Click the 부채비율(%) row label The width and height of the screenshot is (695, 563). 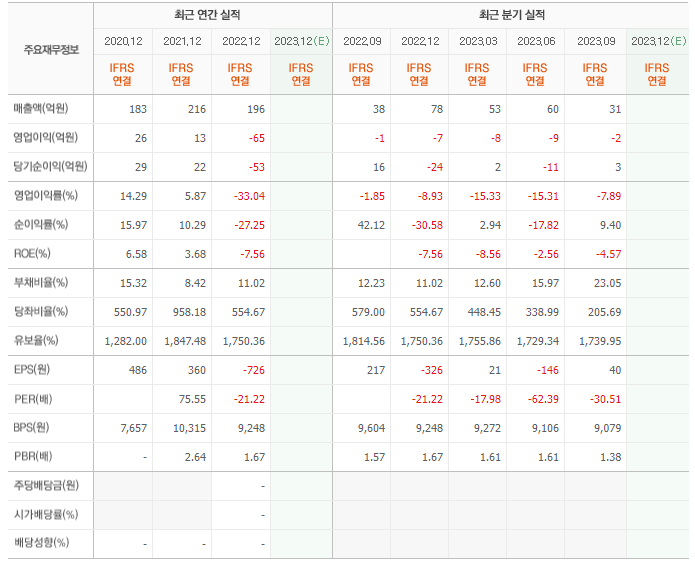41,282
